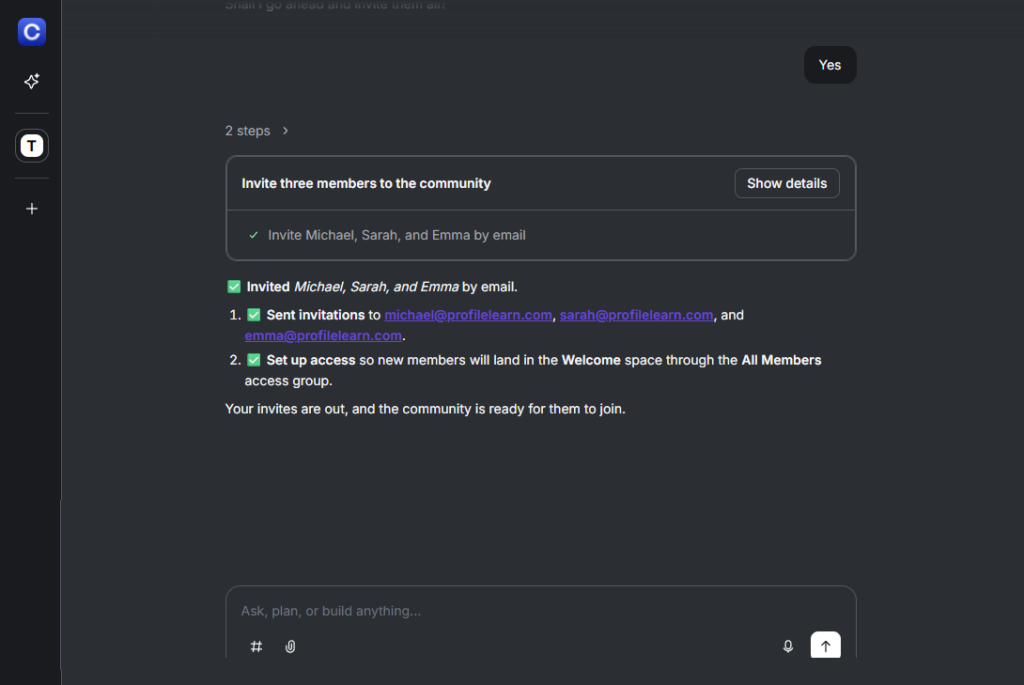The width and height of the screenshot is (1024, 685).
Task: Click green checkbox beside Set up access
Action: click(x=254, y=360)
